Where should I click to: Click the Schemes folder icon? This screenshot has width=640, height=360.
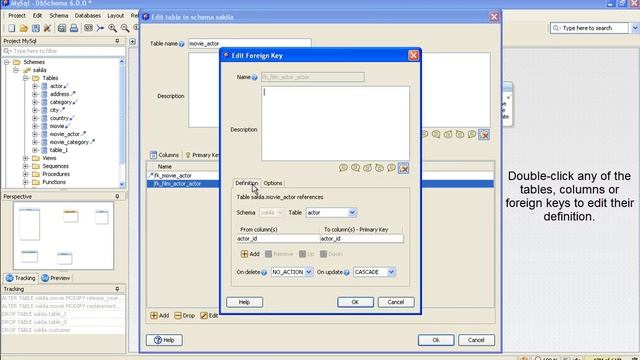17,62
